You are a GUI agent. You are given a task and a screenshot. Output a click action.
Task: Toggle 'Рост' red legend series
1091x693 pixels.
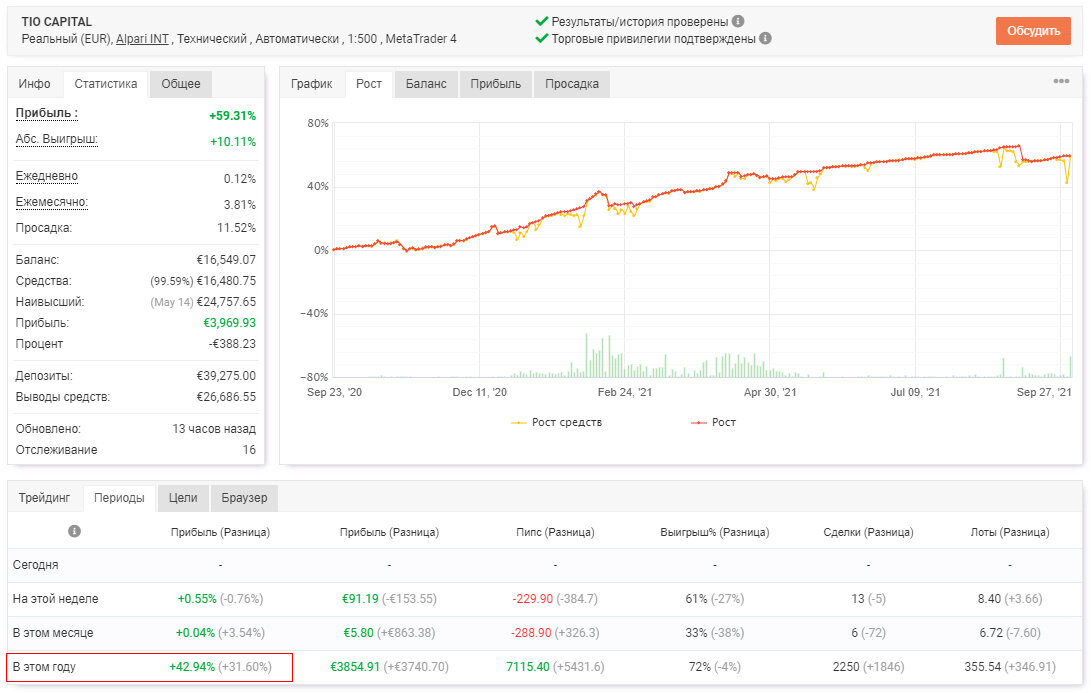[x=713, y=422]
